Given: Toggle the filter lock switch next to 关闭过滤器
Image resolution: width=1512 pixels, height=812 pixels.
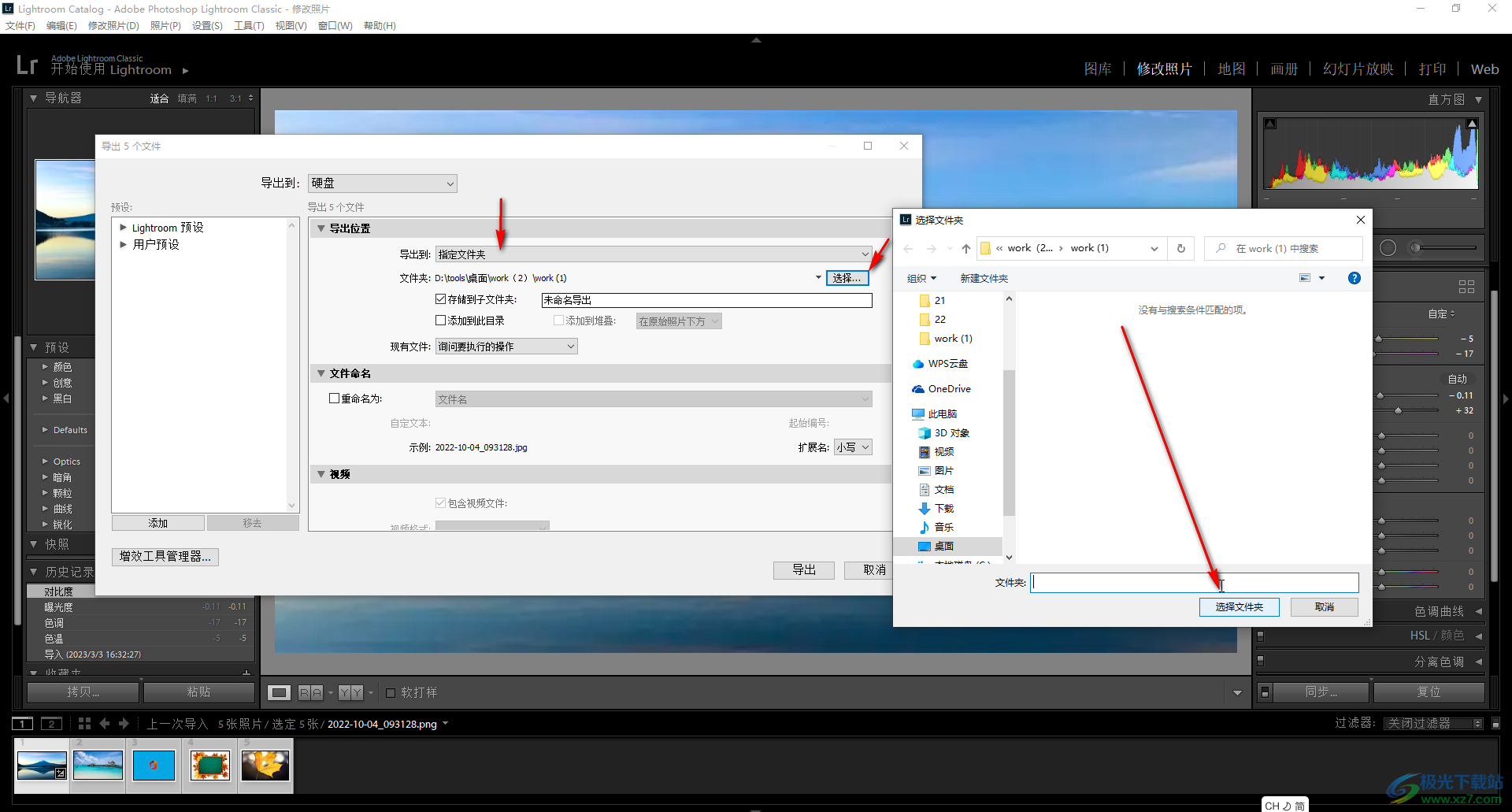Looking at the screenshot, I should pyautogui.click(x=1496, y=723).
